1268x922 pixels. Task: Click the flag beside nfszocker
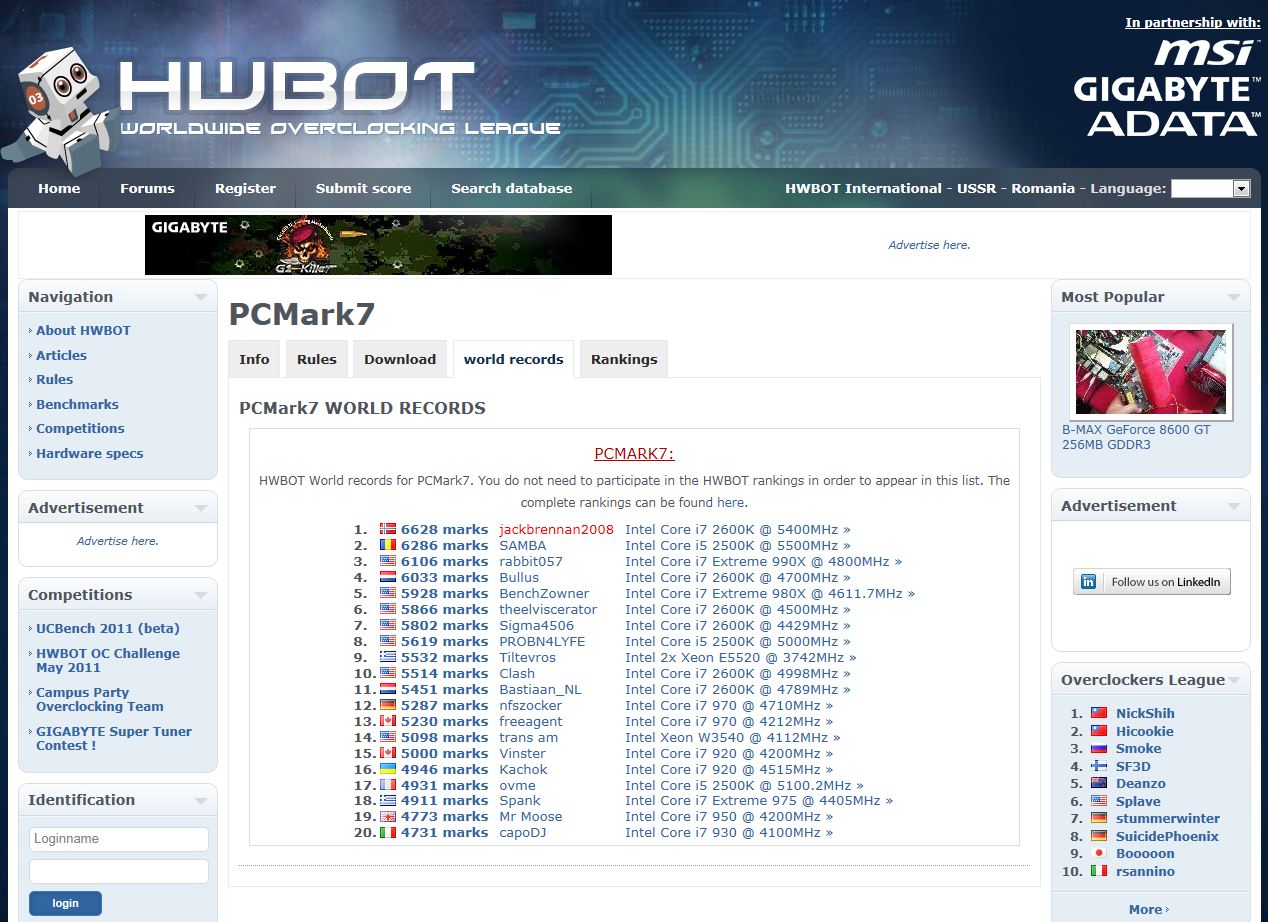(x=388, y=706)
